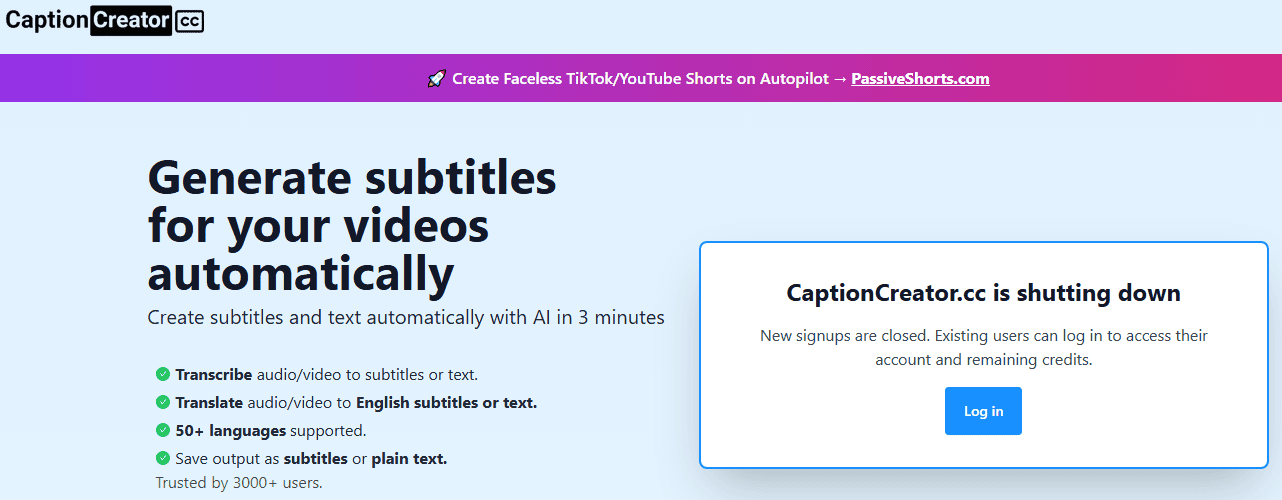This screenshot has width=1282, height=500.
Task: Open the CaptionCreator logo home link
Action: [x=105, y=20]
